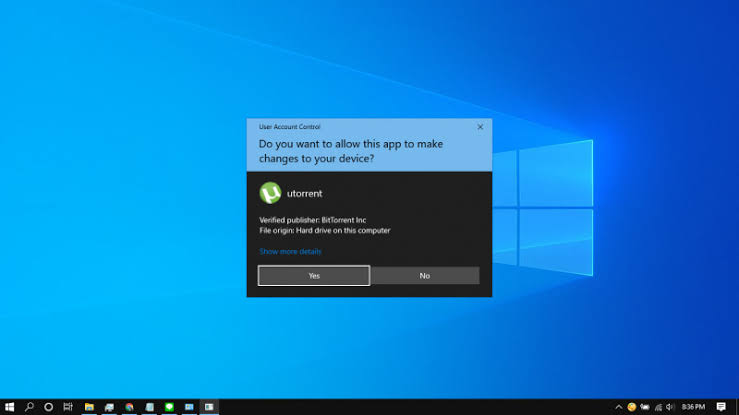Open the network Wi-Fi tray icon
The height and width of the screenshot is (415, 739).
click(658, 407)
